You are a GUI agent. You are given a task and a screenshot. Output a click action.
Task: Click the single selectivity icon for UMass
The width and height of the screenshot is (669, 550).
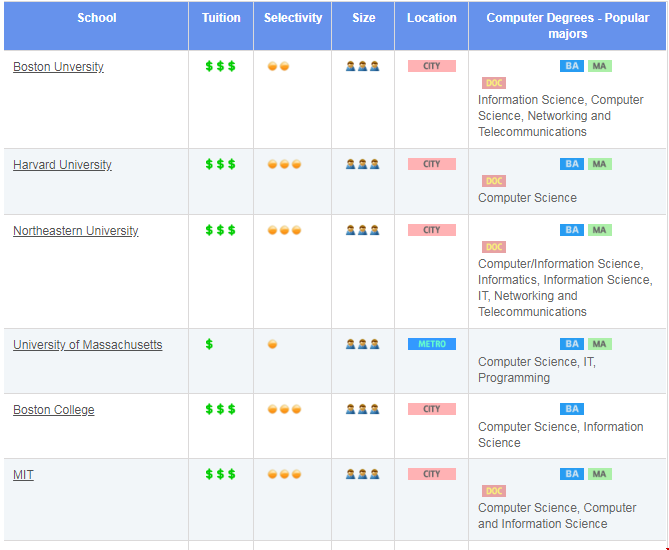tap(272, 344)
